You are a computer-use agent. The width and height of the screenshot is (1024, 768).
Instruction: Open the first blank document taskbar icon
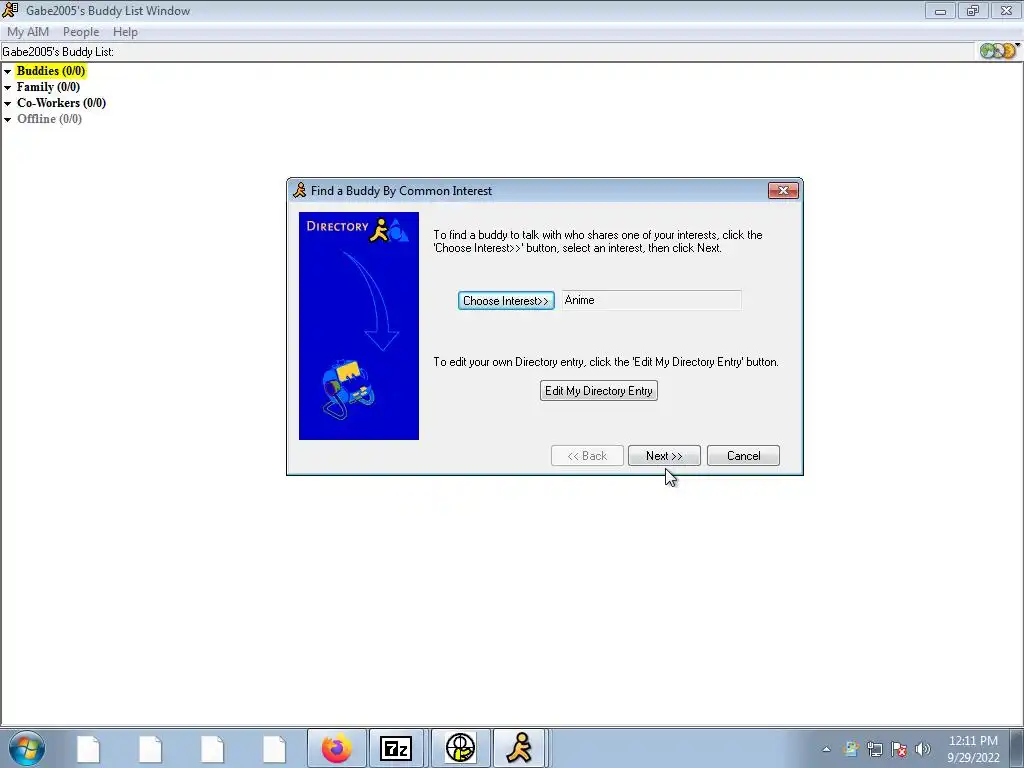tap(88, 748)
